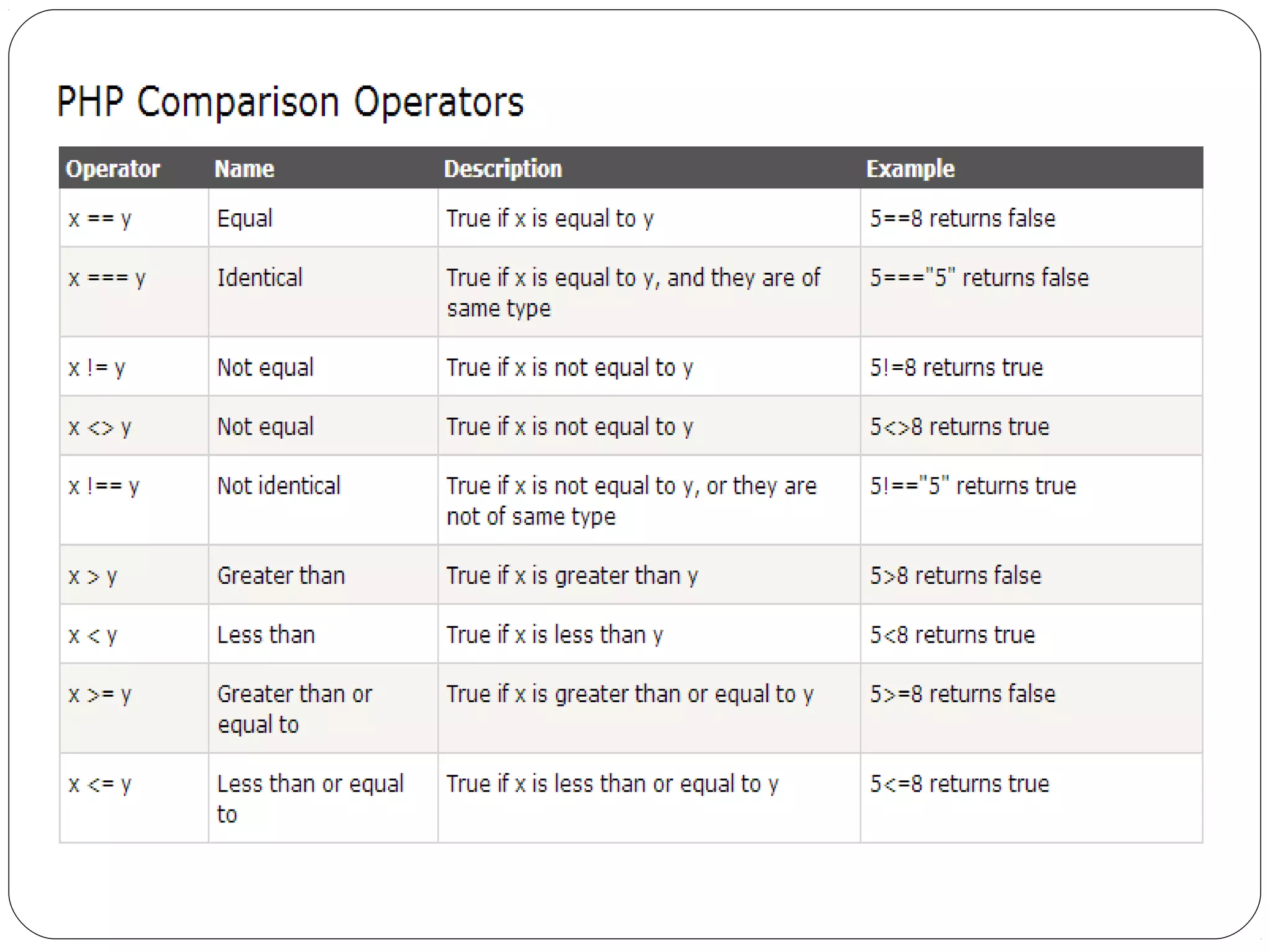Click the "5<8 returns true" example
The width and height of the screenshot is (1270, 952).
pos(952,635)
